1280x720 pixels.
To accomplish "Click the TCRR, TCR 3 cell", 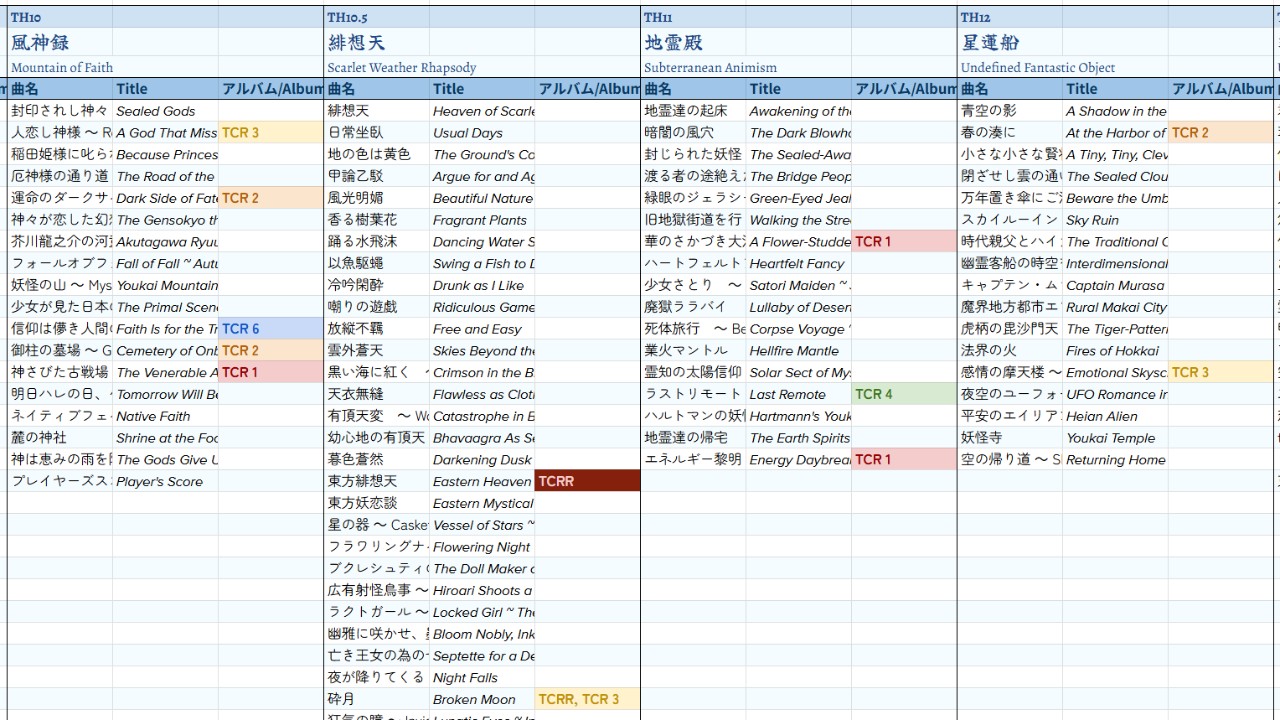I will (587, 699).
